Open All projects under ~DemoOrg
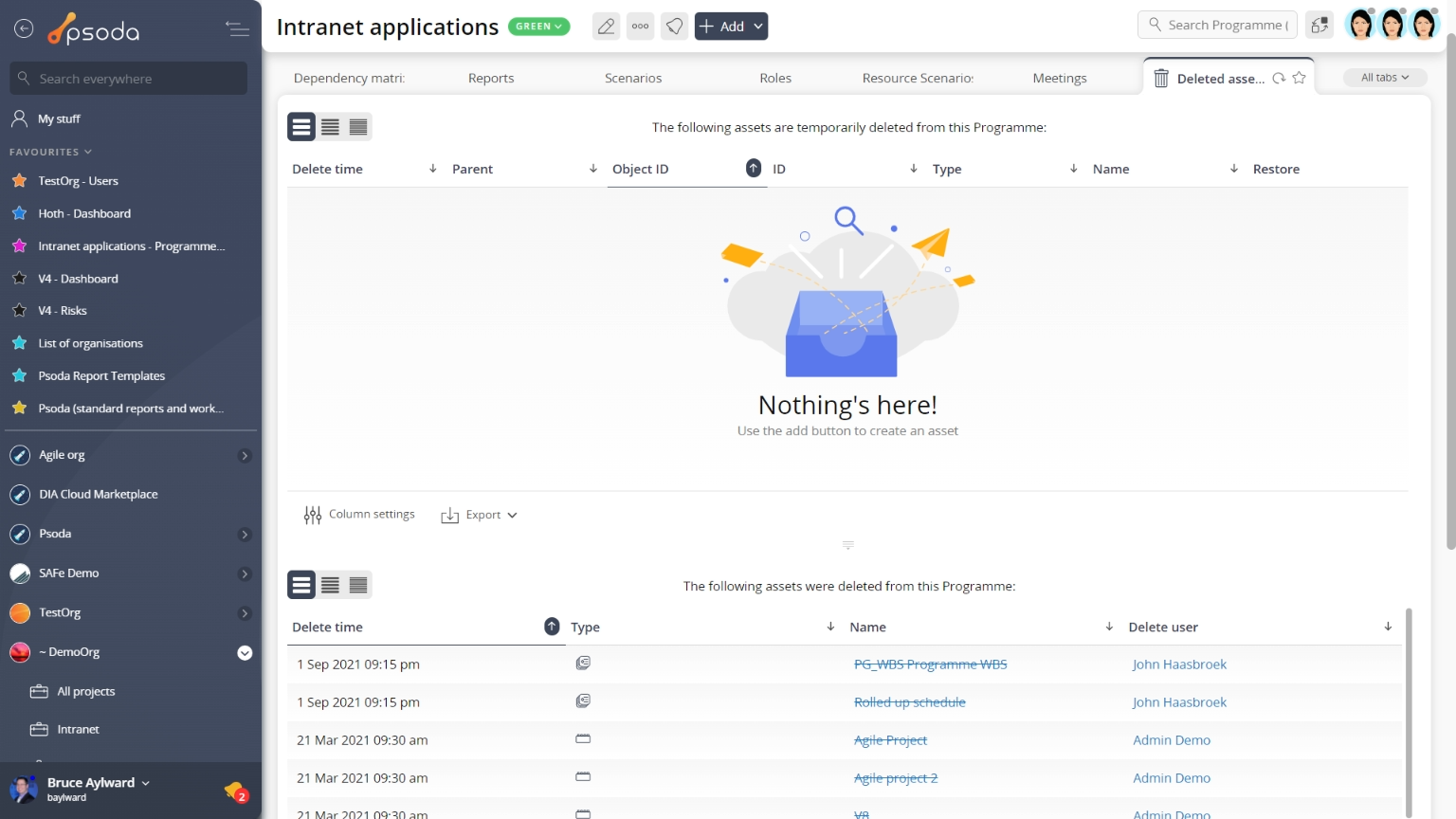 (85, 692)
